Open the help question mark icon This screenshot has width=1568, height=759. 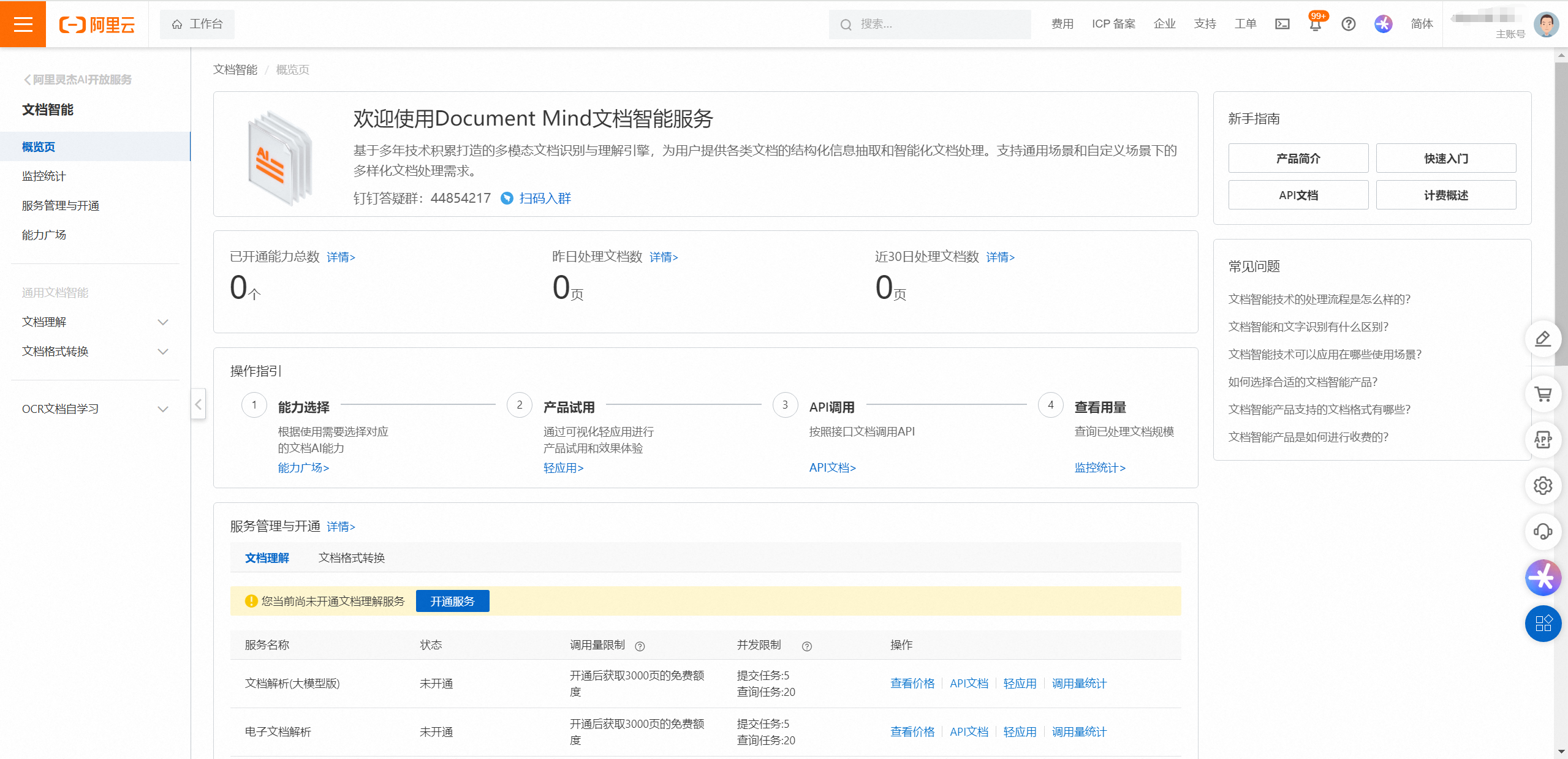(1349, 24)
